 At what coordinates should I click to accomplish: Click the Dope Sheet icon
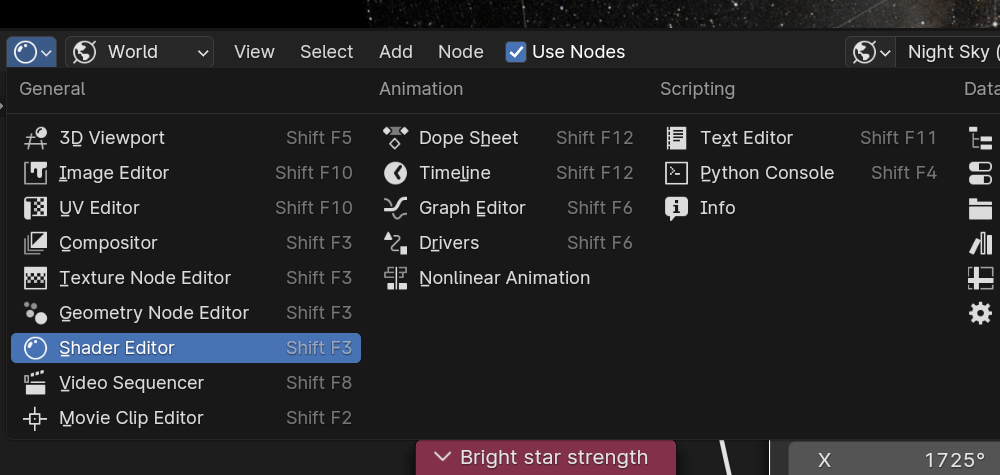[396, 138]
